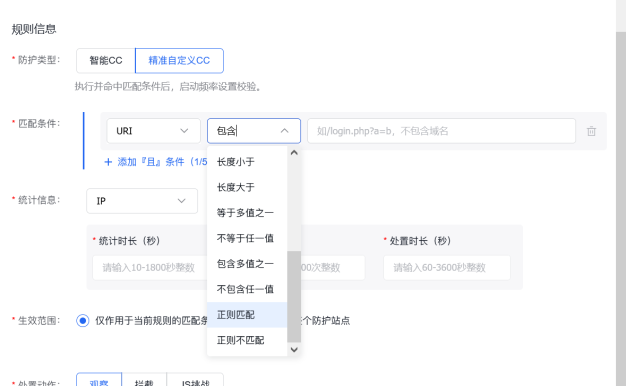
Task: Open the URI match field dropdown
Action: [153, 131]
